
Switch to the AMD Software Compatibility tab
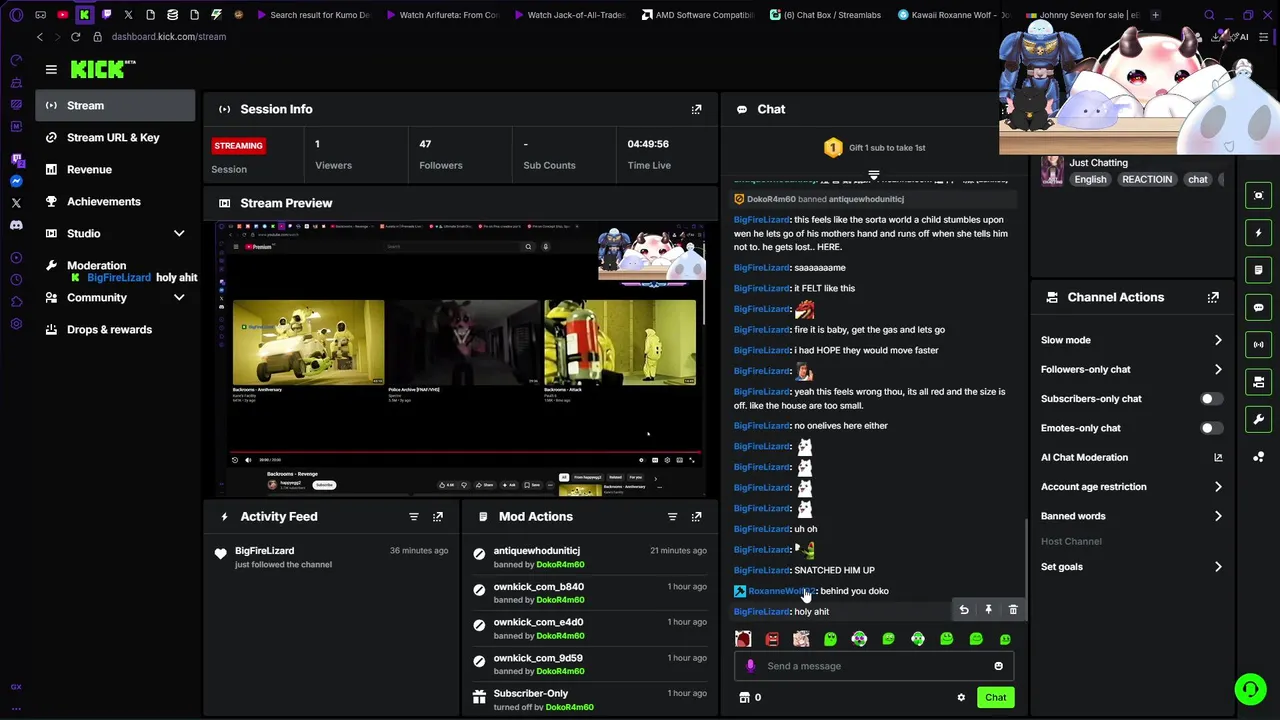click(x=697, y=15)
